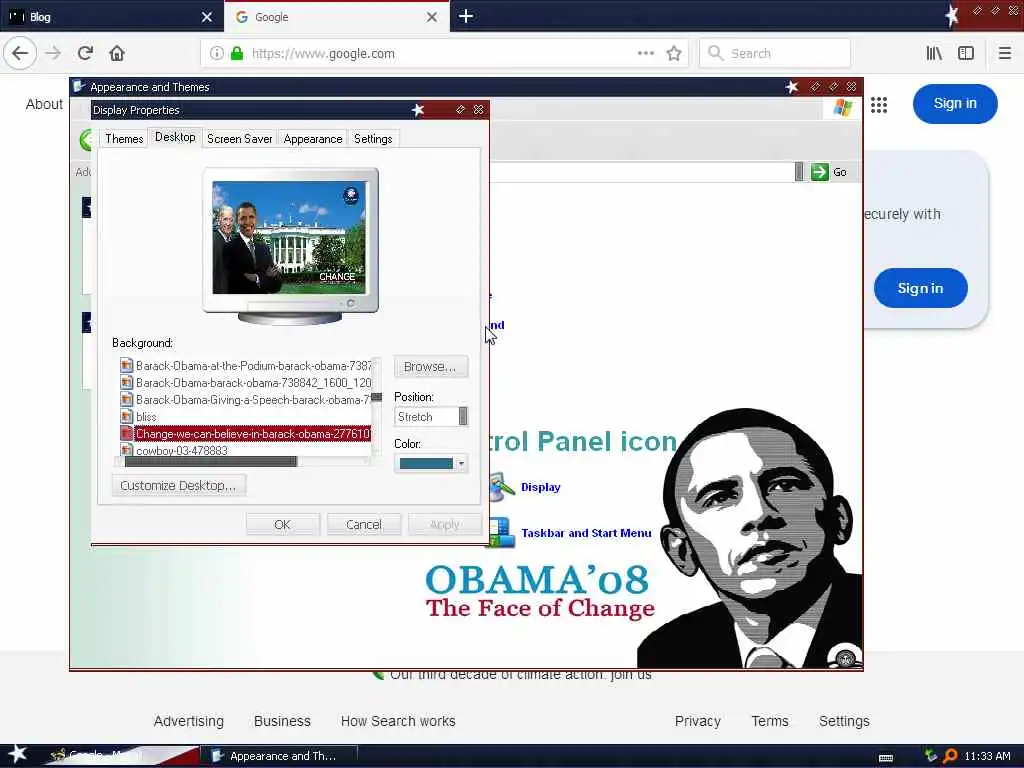
Task: Bookmark this page with the star icon
Action: (674, 54)
